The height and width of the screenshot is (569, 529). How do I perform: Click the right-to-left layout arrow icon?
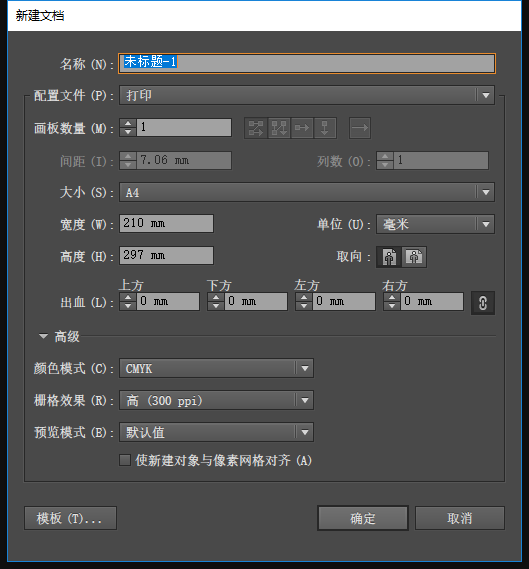pyautogui.click(x=360, y=128)
